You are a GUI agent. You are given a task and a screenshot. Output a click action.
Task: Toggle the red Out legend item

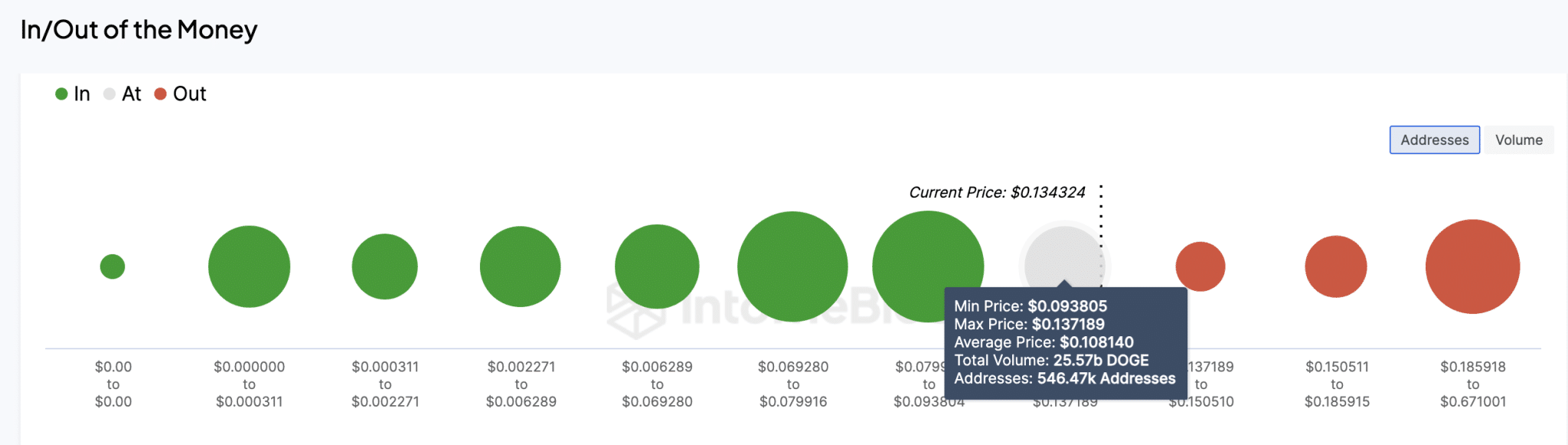click(x=181, y=94)
